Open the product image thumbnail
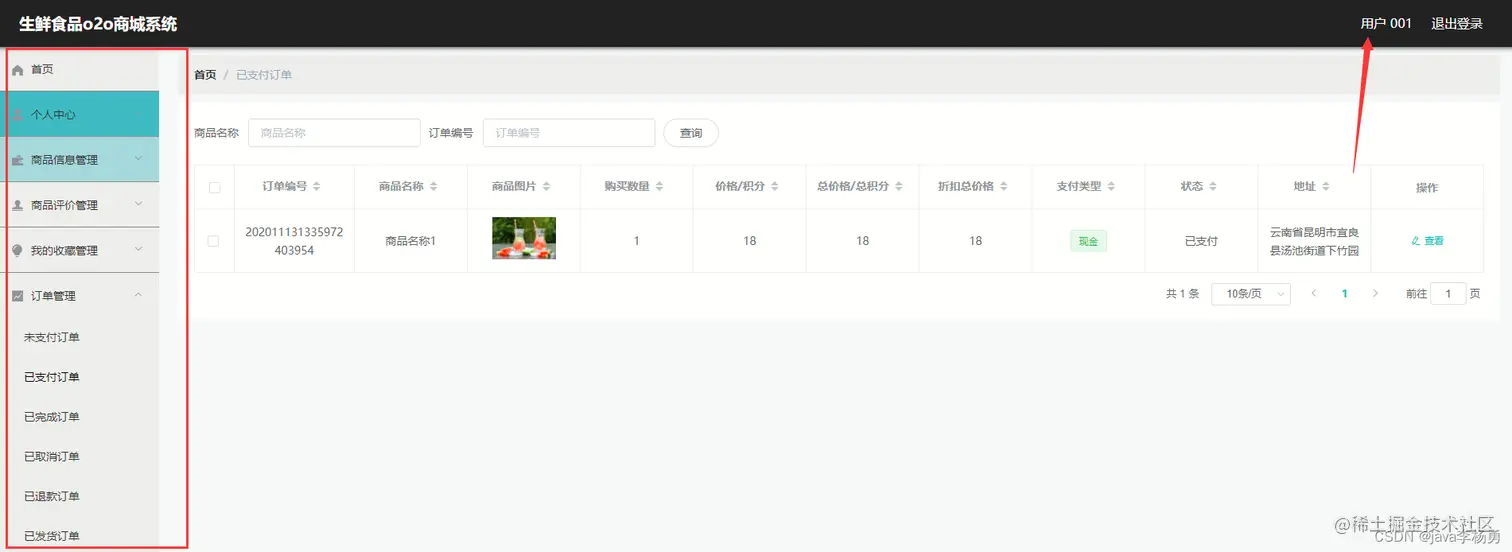 point(524,238)
